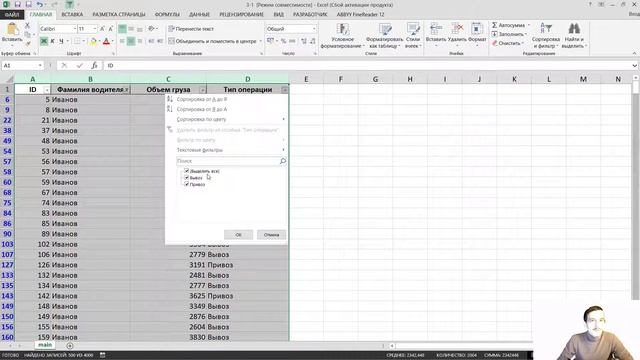The height and width of the screenshot is (360, 640).
Task: Click center horizontal align toggle
Action: (131, 41)
